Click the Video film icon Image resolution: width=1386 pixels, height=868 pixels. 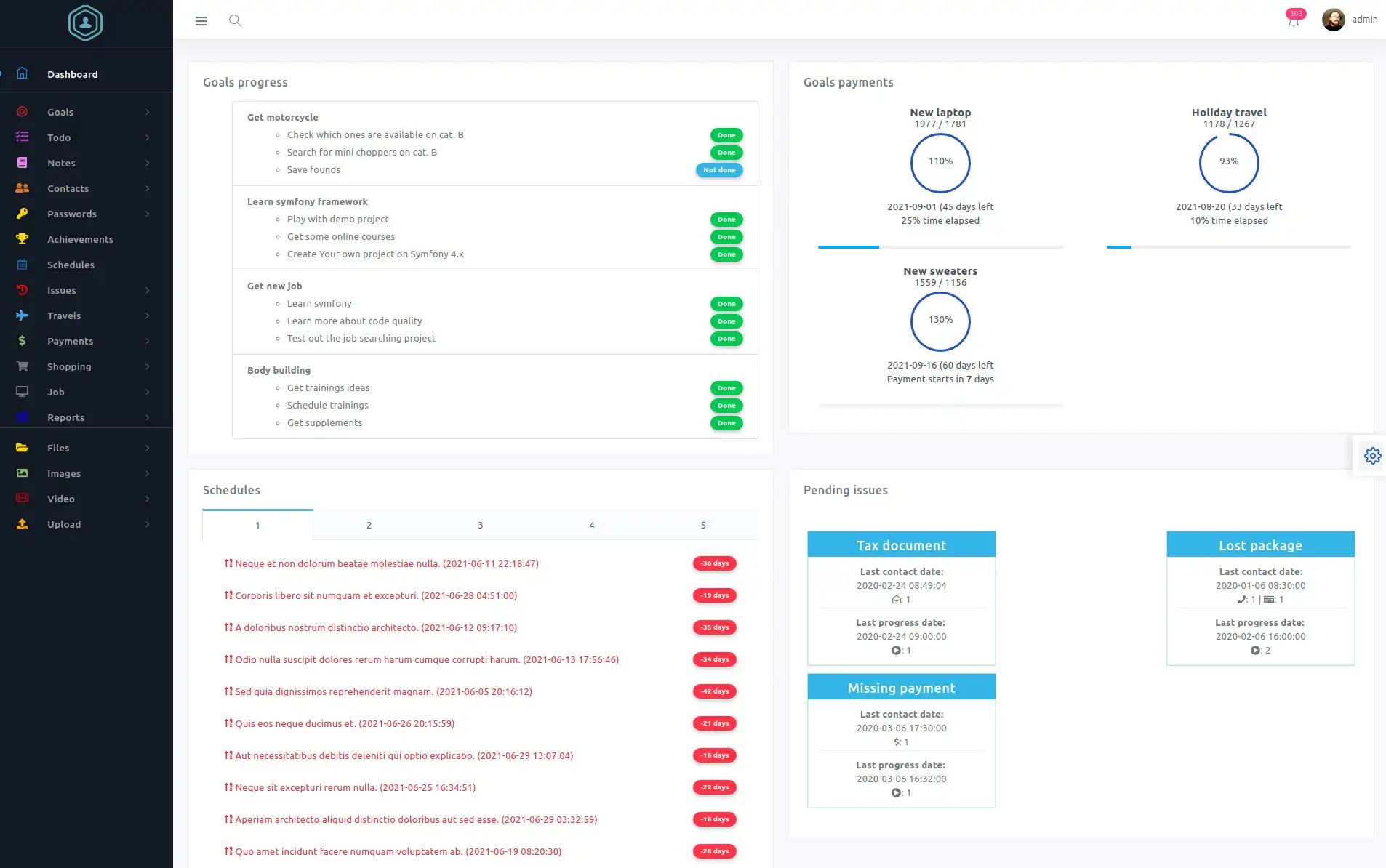pyautogui.click(x=23, y=499)
